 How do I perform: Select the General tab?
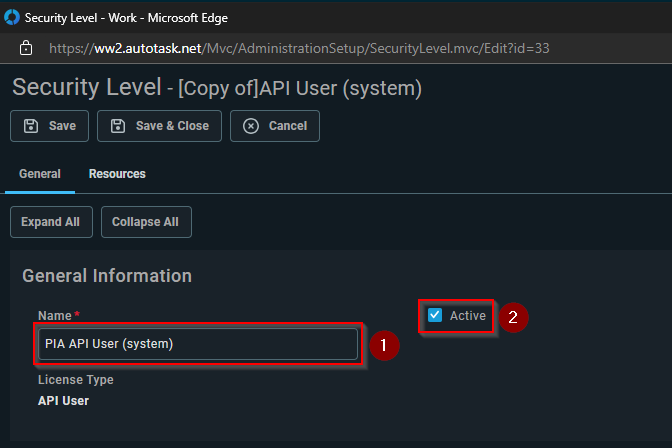coord(40,174)
